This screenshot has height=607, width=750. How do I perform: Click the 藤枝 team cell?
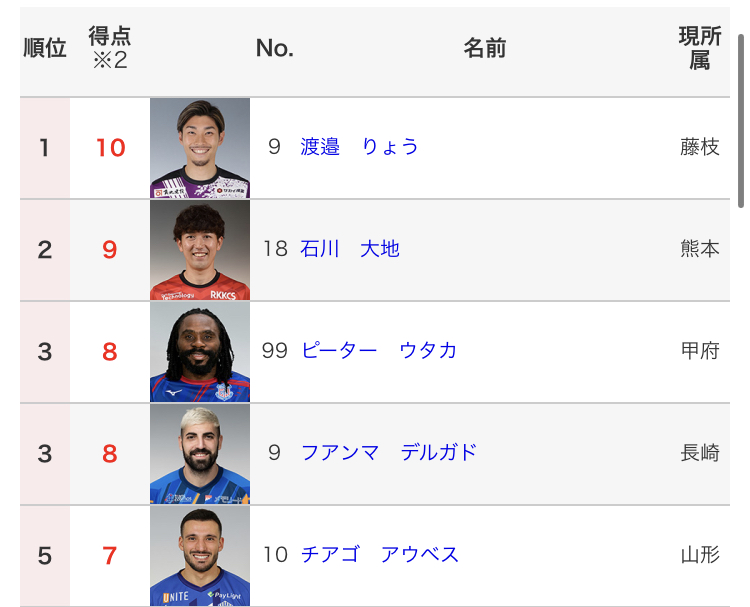pyautogui.click(x=700, y=147)
